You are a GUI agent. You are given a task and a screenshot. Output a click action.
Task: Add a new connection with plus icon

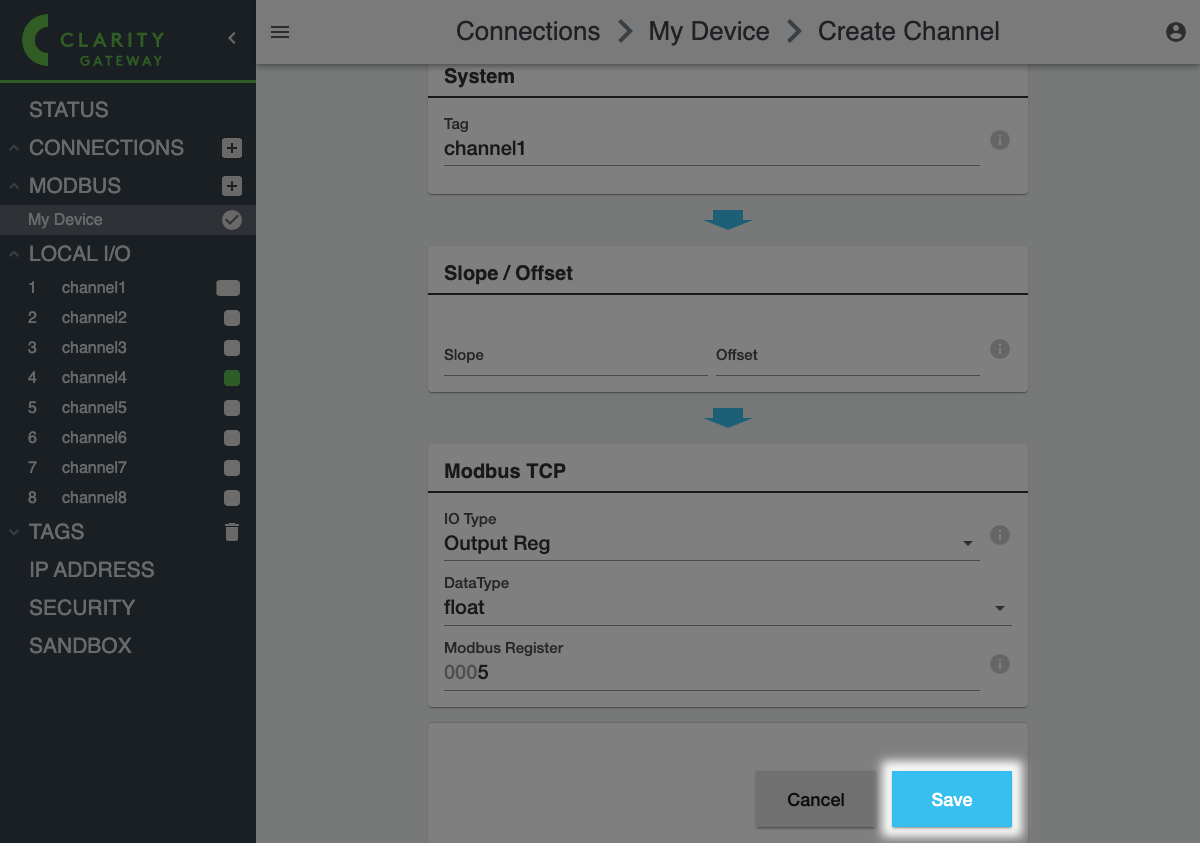(232, 148)
